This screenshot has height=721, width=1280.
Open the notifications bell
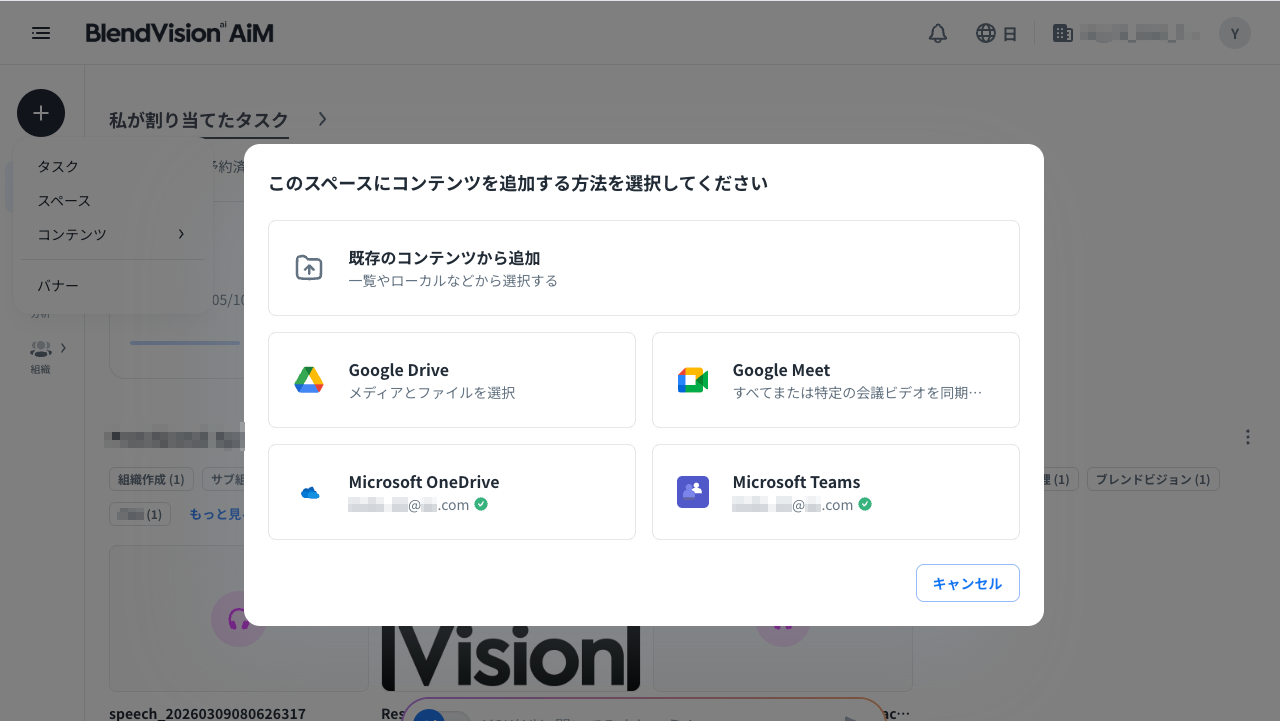(938, 33)
